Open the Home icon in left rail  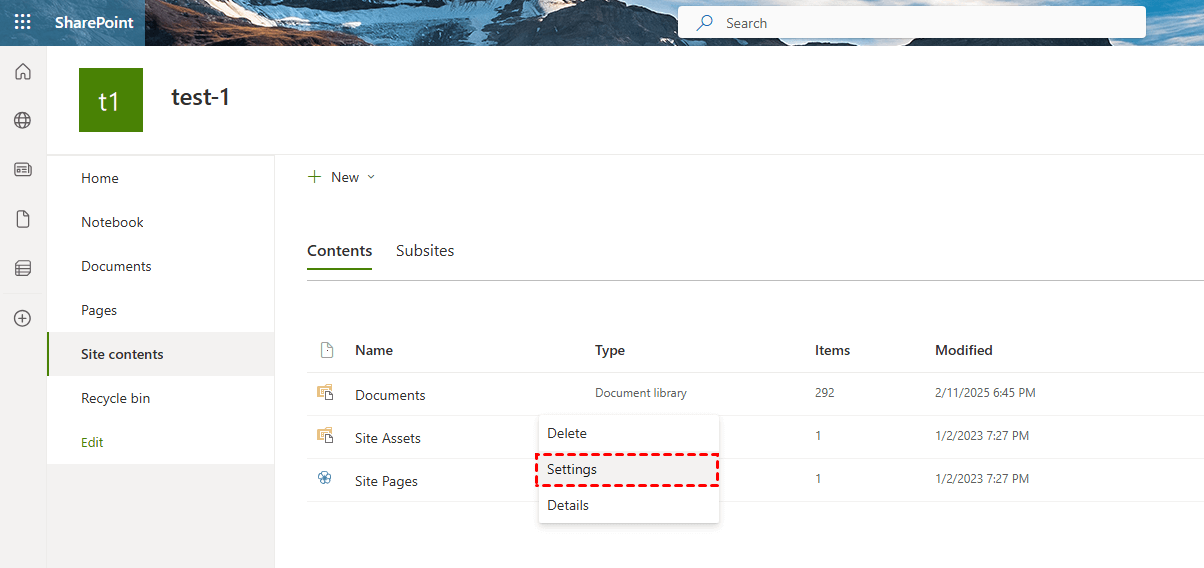tap(22, 72)
